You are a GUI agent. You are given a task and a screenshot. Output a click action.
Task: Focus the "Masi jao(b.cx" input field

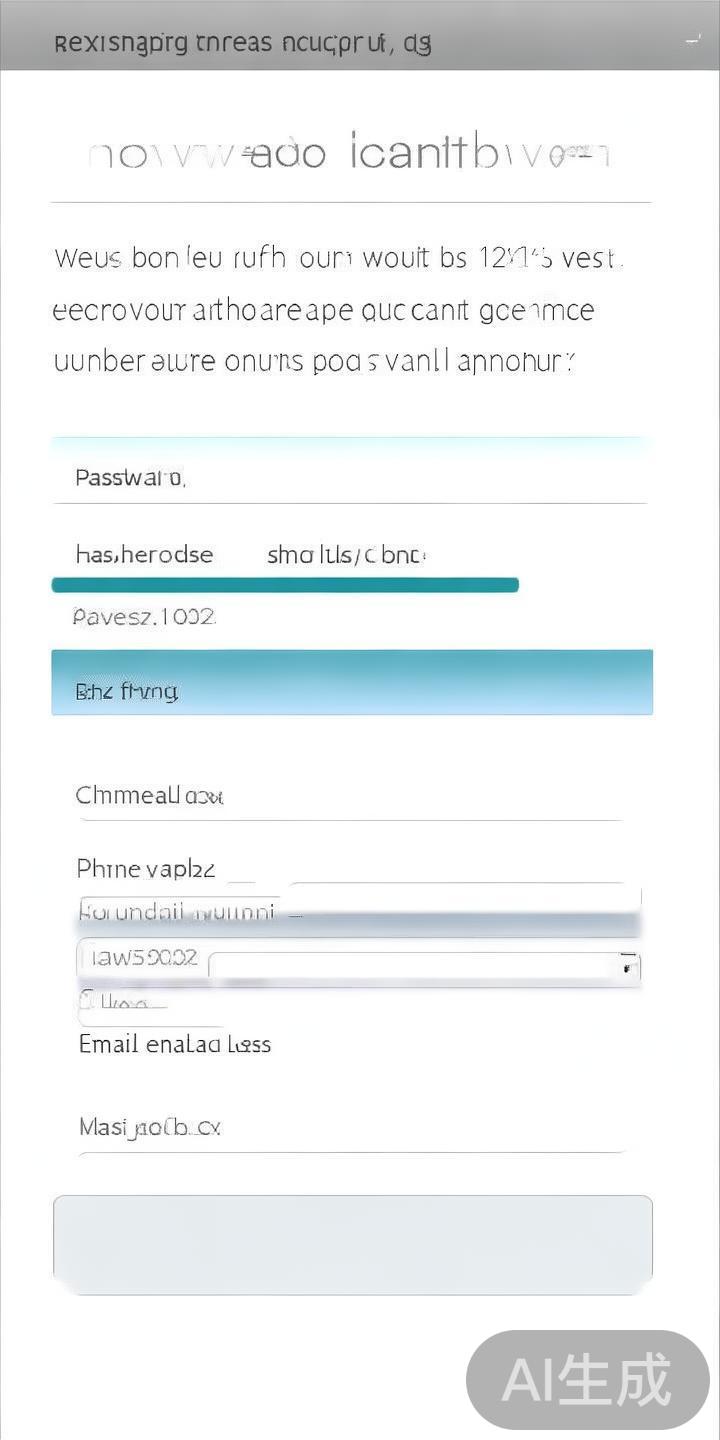(x=350, y=1128)
